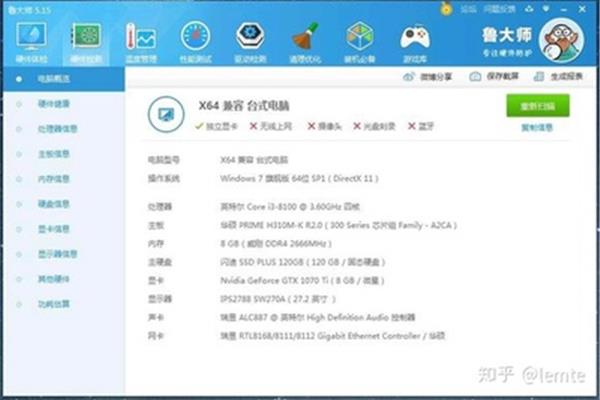This screenshot has height=400, width=600.
Task: Select the 硬件检测 hardware detection module
Action: [86, 42]
